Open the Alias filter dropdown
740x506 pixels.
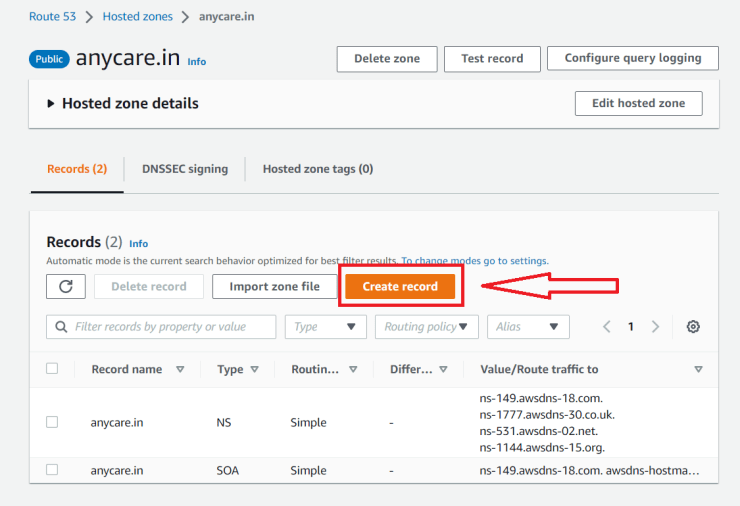click(x=528, y=327)
